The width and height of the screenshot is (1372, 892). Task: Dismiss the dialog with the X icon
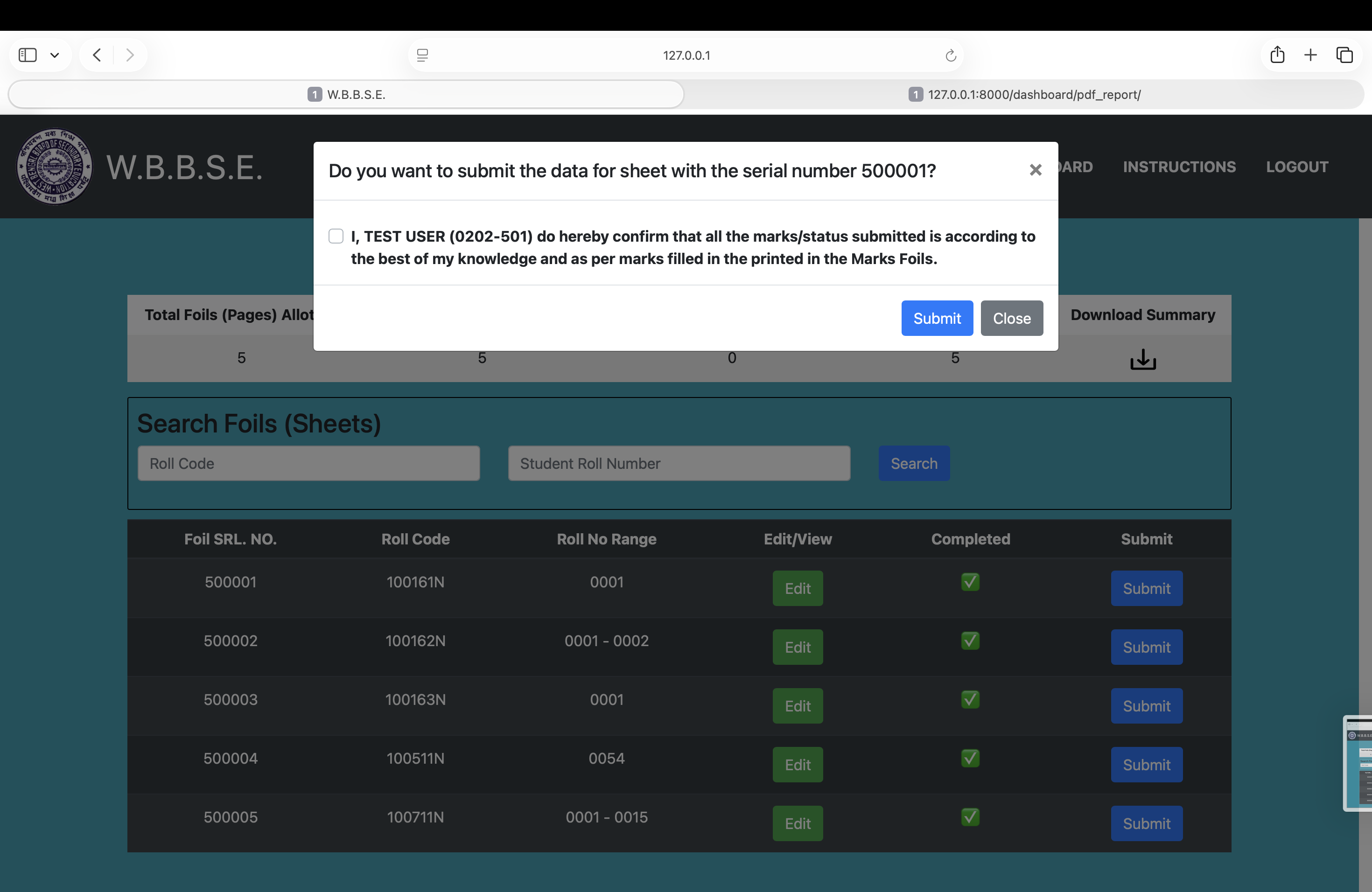tap(1036, 170)
